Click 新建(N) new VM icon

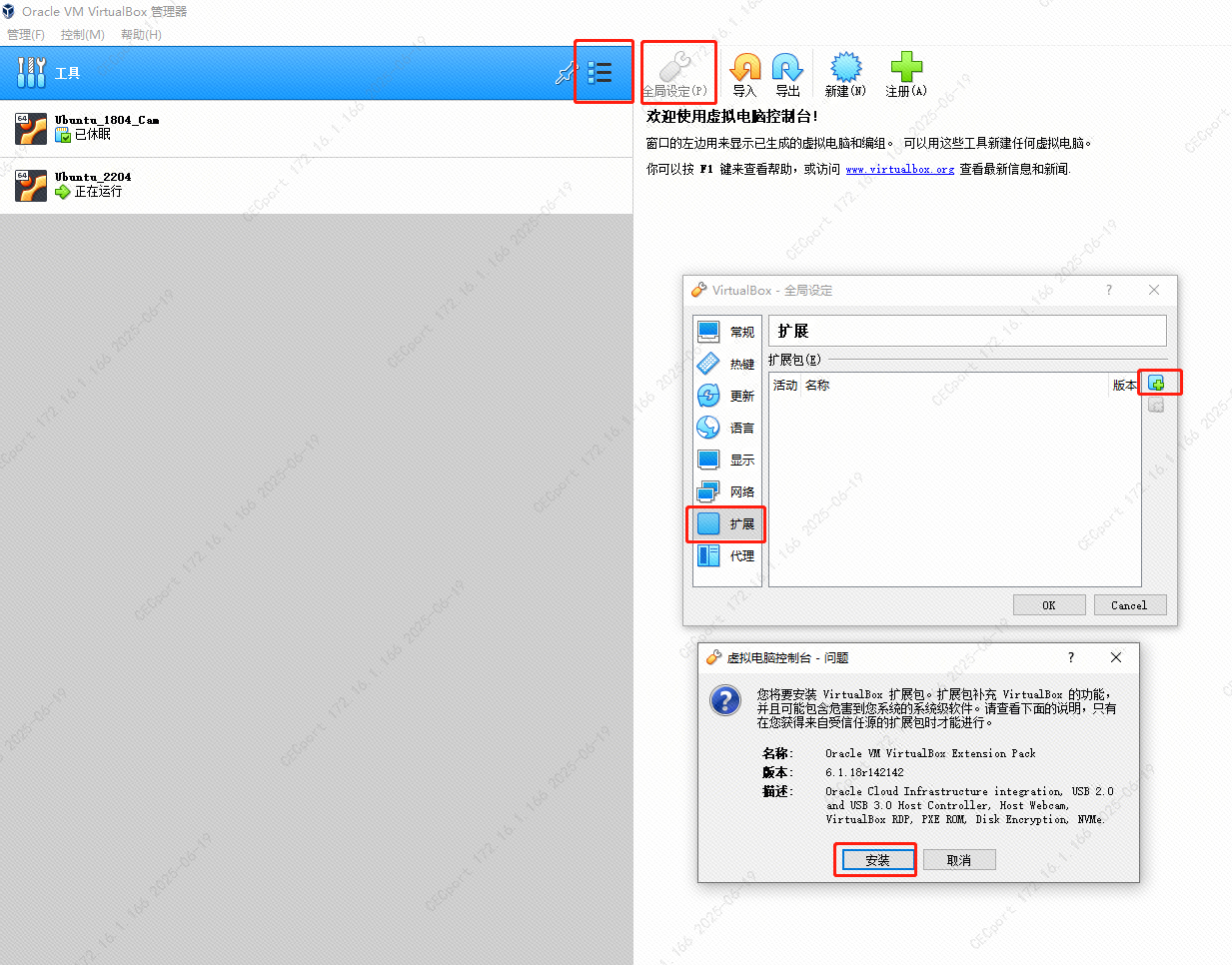845,74
